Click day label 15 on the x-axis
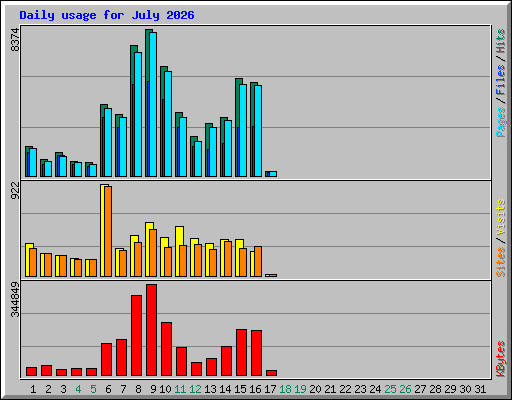The height and width of the screenshot is (400, 512). (240, 389)
